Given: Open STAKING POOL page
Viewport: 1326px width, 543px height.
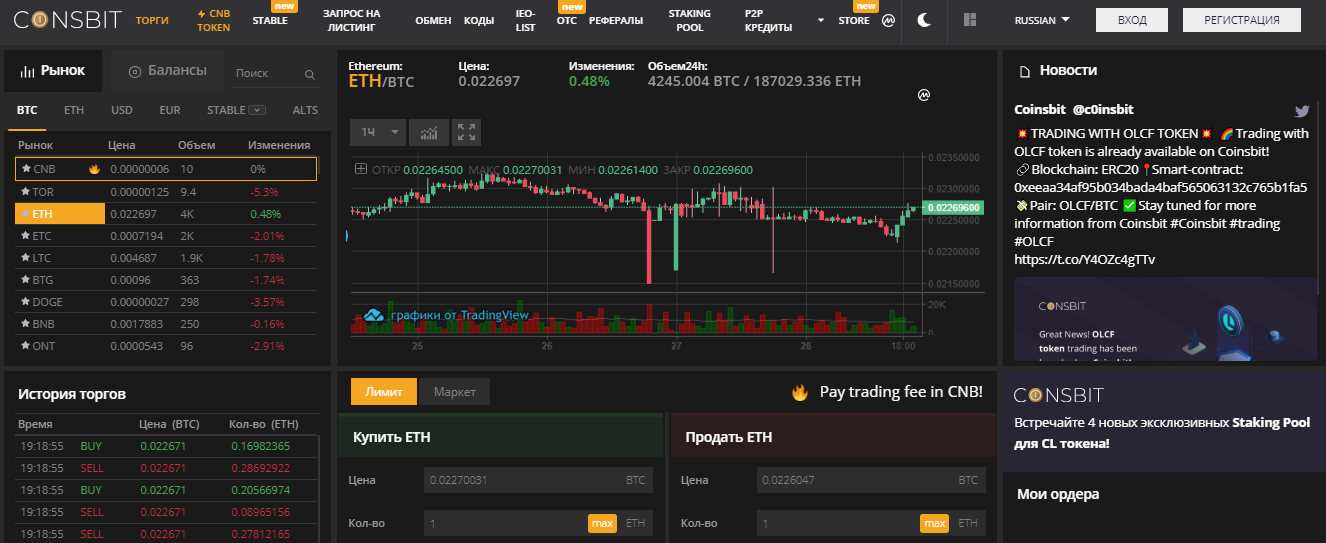Looking at the screenshot, I should (690, 20).
